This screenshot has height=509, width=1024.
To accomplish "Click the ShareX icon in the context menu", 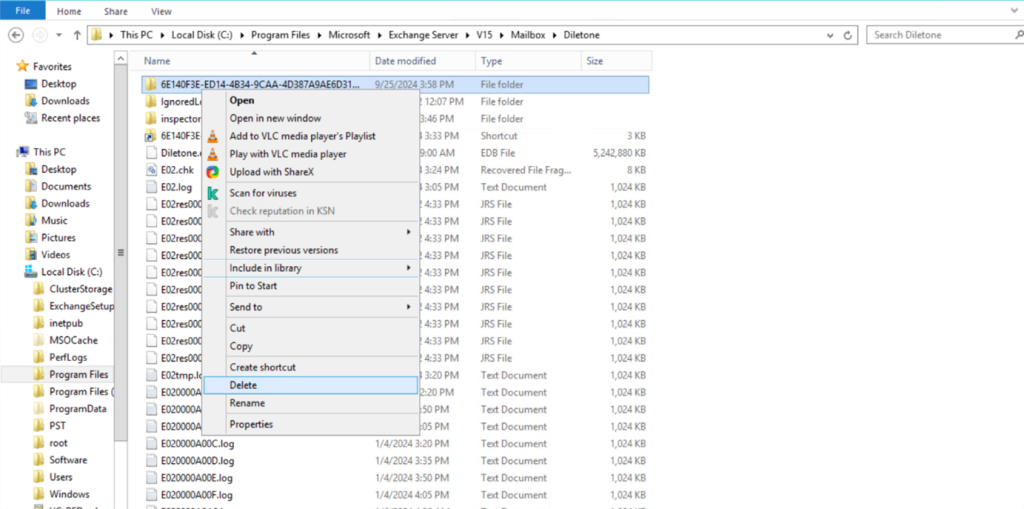I will coord(212,172).
